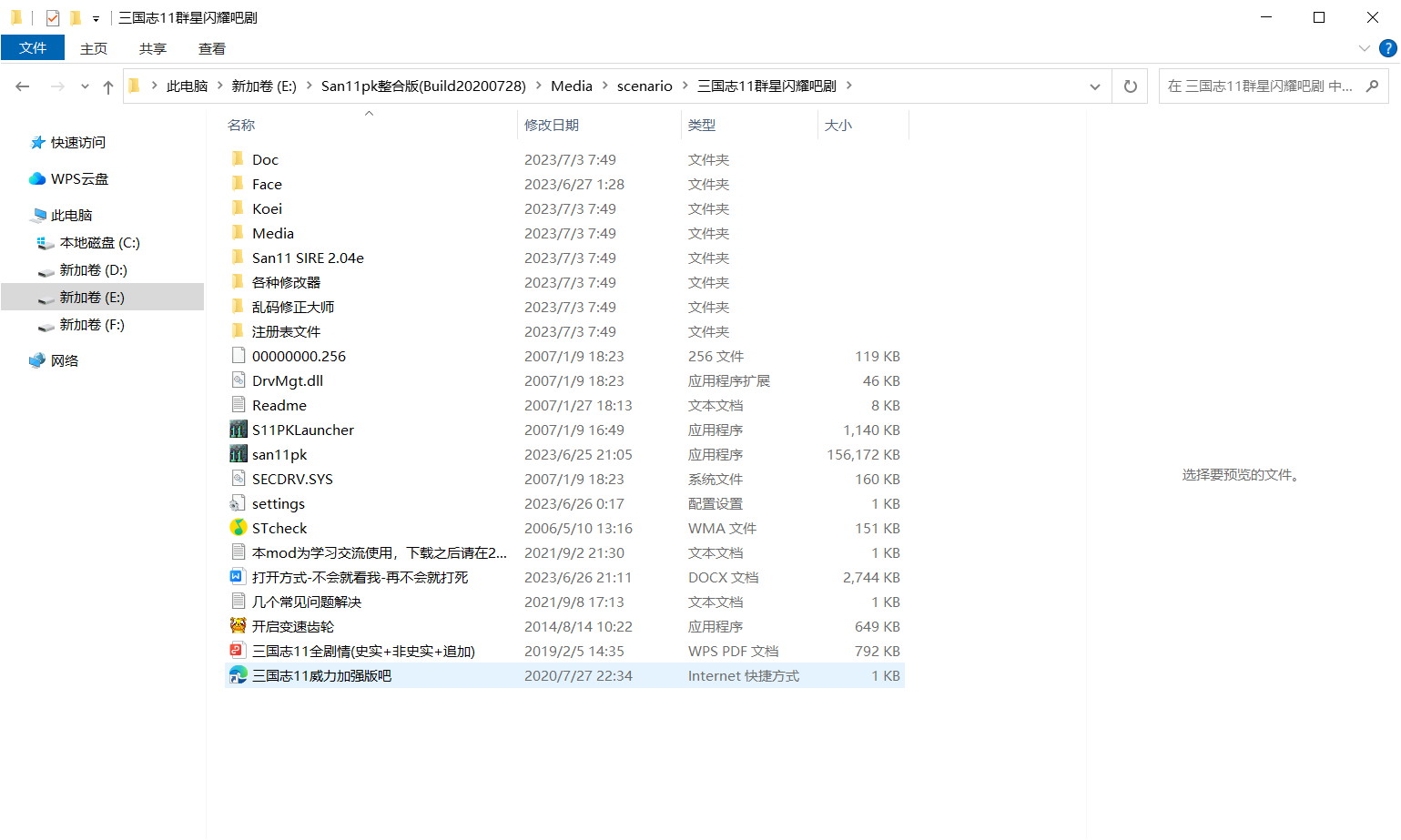Switch to the 查看 ribbon tab

[212, 48]
